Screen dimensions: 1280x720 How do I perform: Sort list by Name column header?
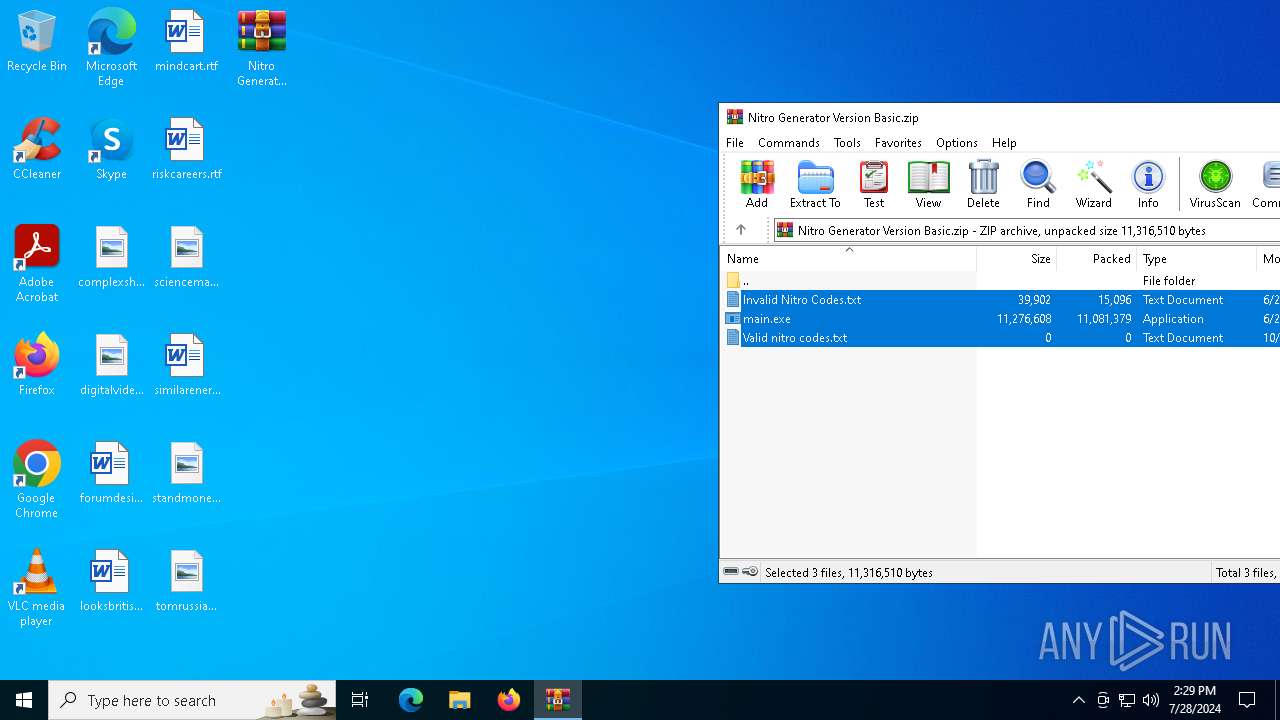pyautogui.click(x=848, y=259)
